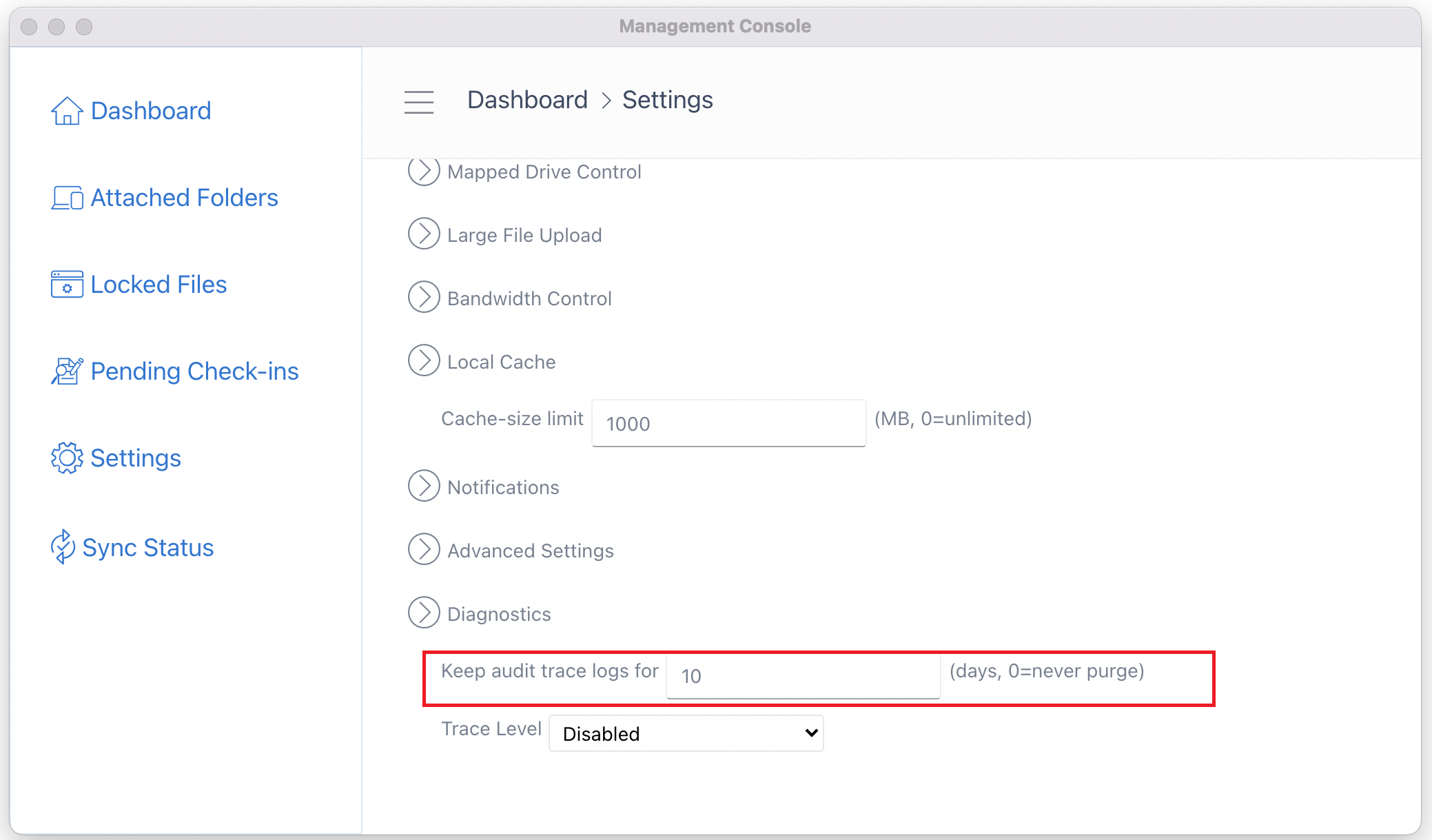Image resolution: width=1432 pixels, height=840 pixels.
Task: Click the Large File Upload label
Action: coord(524,235)
